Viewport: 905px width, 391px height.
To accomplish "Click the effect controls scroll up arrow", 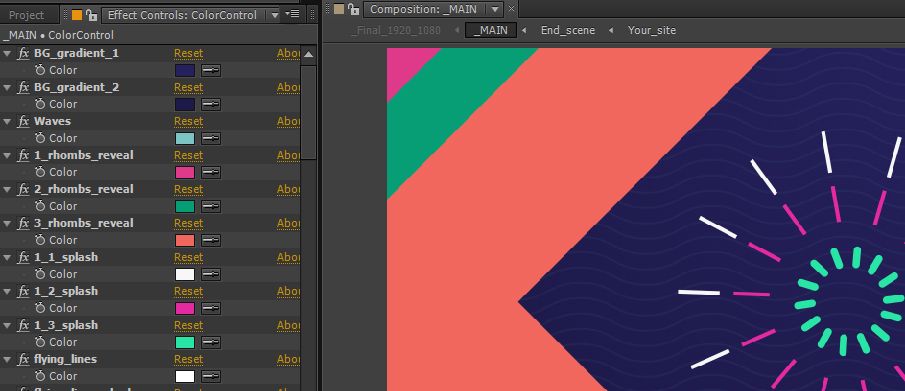I will click(x=309, y=55).
